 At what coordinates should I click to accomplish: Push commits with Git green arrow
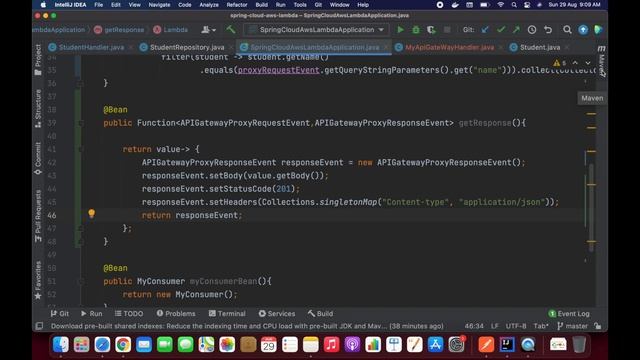pos(516,30)
